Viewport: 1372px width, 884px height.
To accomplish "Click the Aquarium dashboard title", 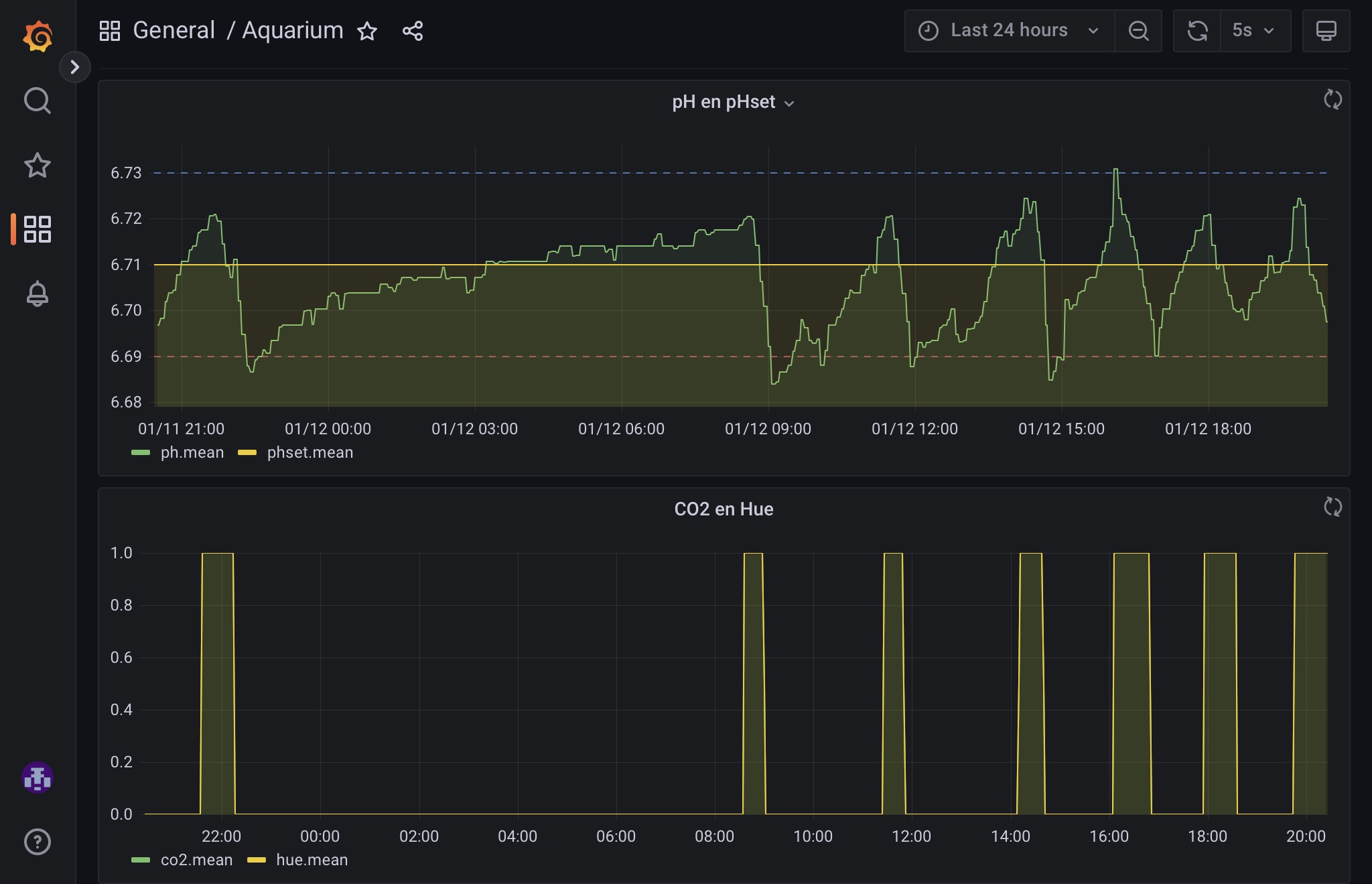I will coord(293,30).
